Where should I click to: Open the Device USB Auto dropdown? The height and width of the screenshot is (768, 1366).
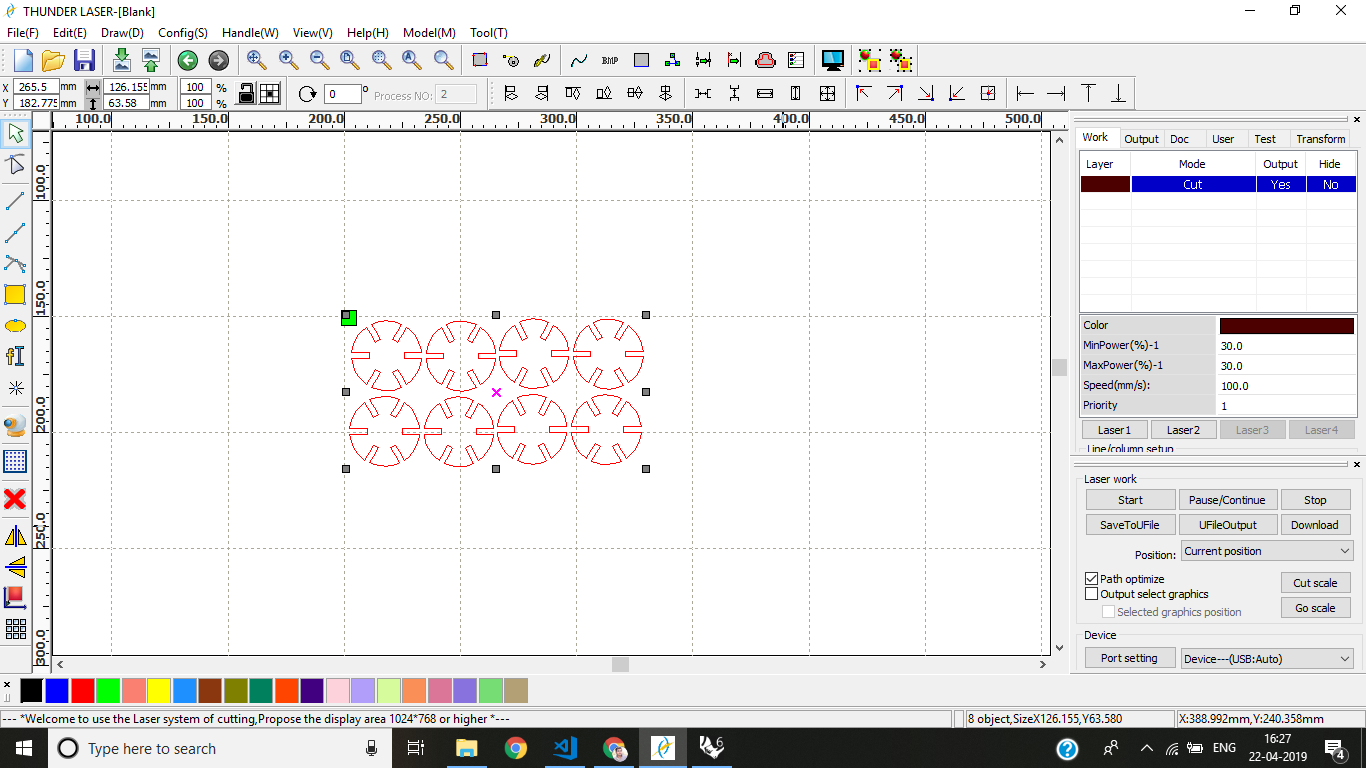(1267, 659)
